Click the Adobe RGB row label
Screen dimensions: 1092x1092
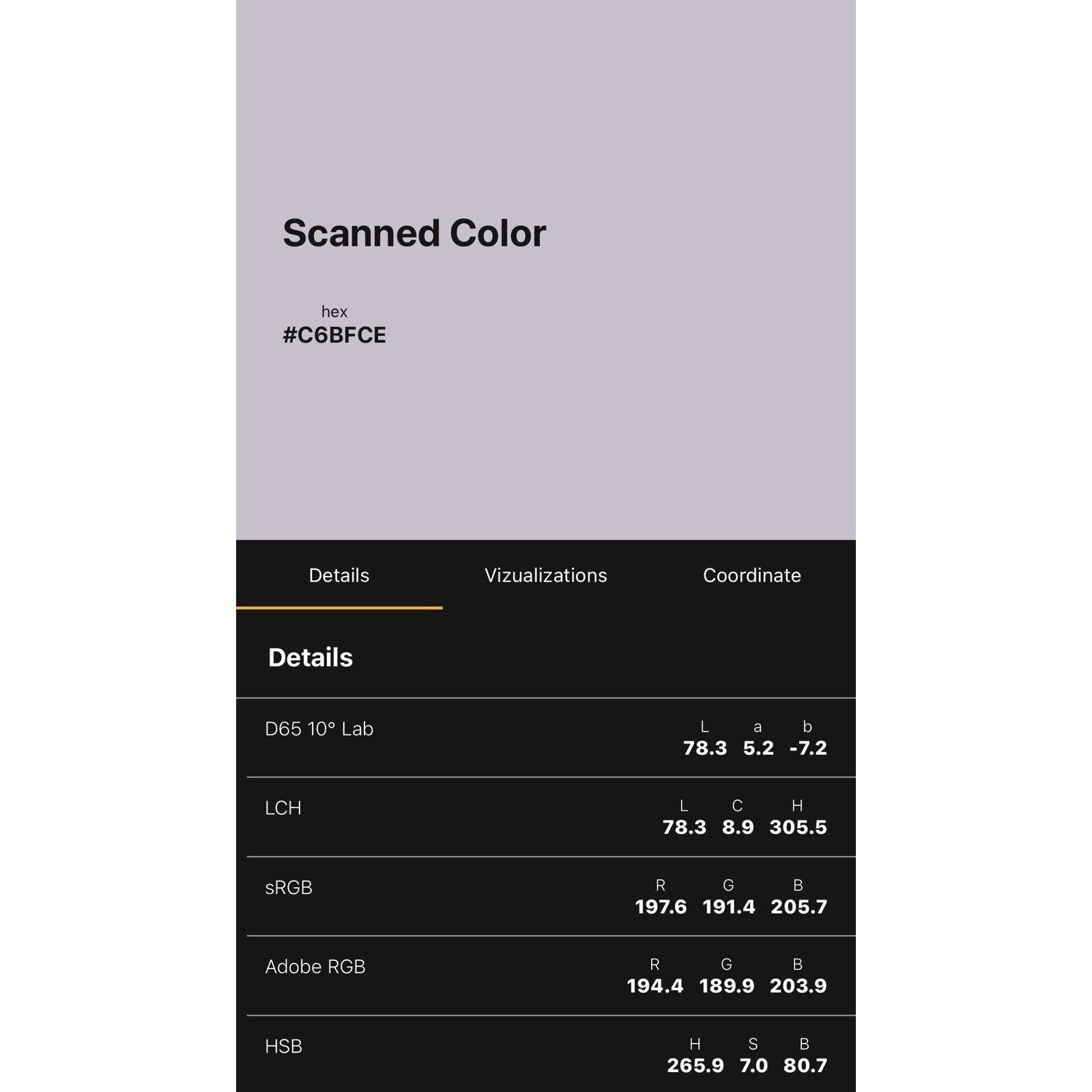(315, 966)
